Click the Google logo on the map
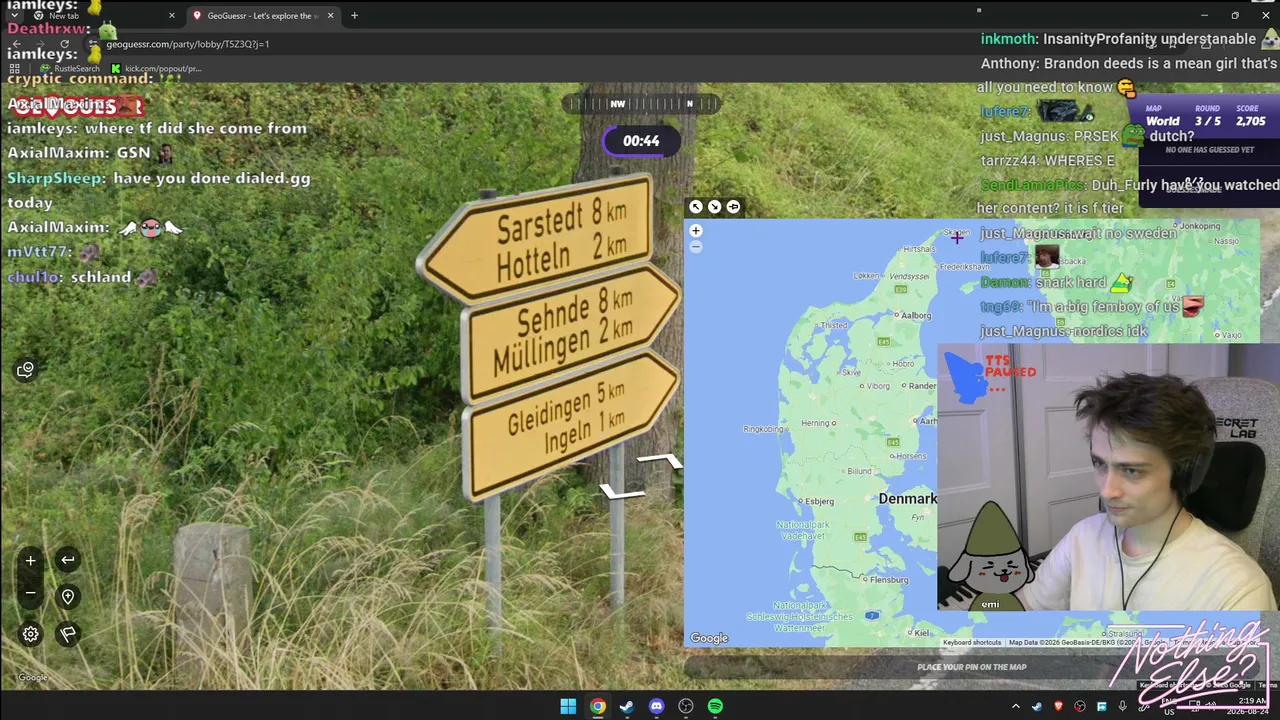 tap(709, 638)
